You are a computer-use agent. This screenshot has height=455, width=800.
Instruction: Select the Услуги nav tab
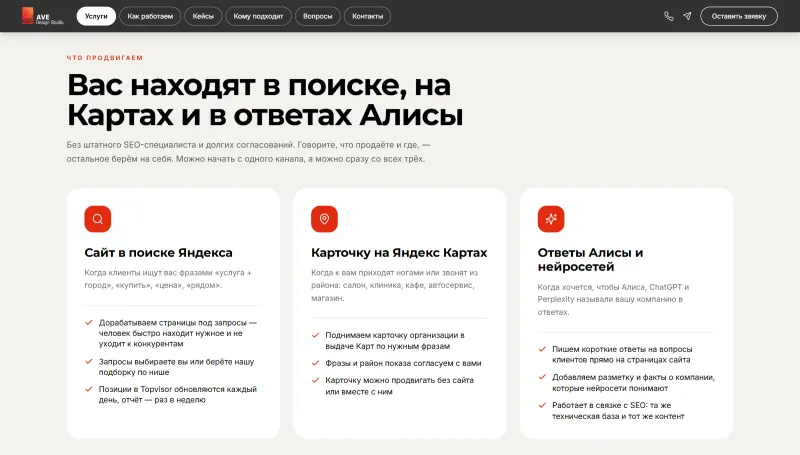point(96,16)
